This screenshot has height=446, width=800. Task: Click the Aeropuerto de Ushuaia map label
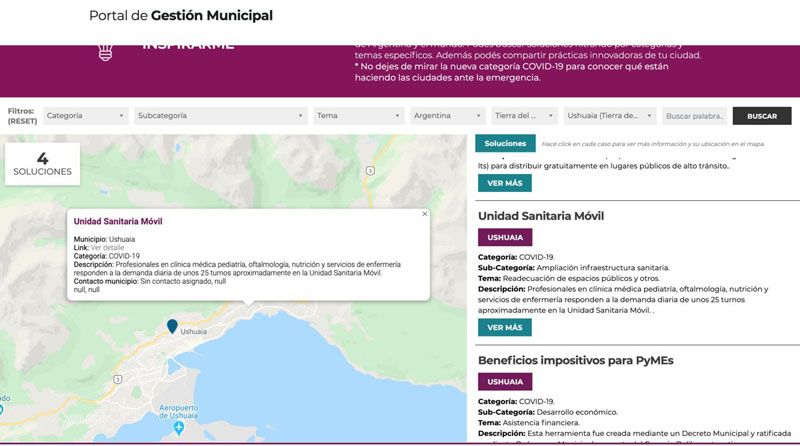[179, 411]
